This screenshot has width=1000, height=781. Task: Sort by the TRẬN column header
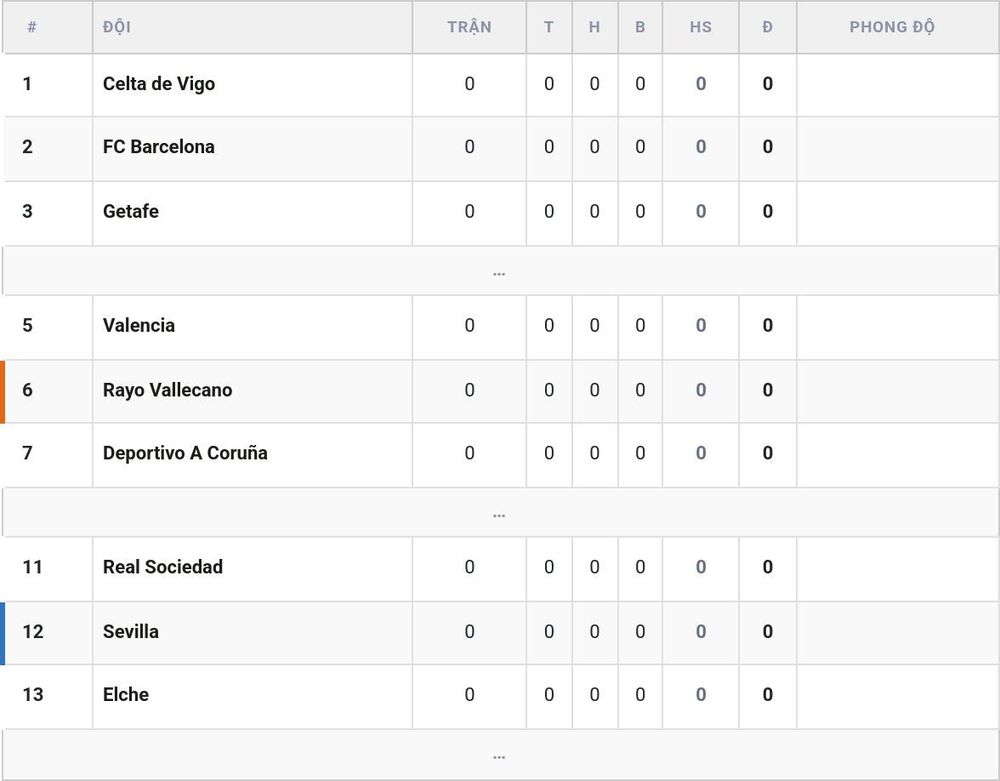point(469,27)
